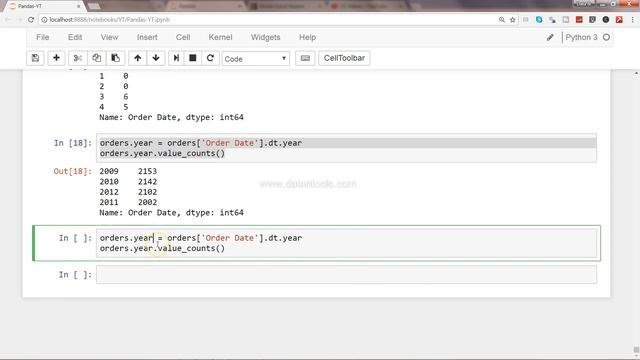
Task: View site information icon in address bar
Action: click(x=44, y=20)
